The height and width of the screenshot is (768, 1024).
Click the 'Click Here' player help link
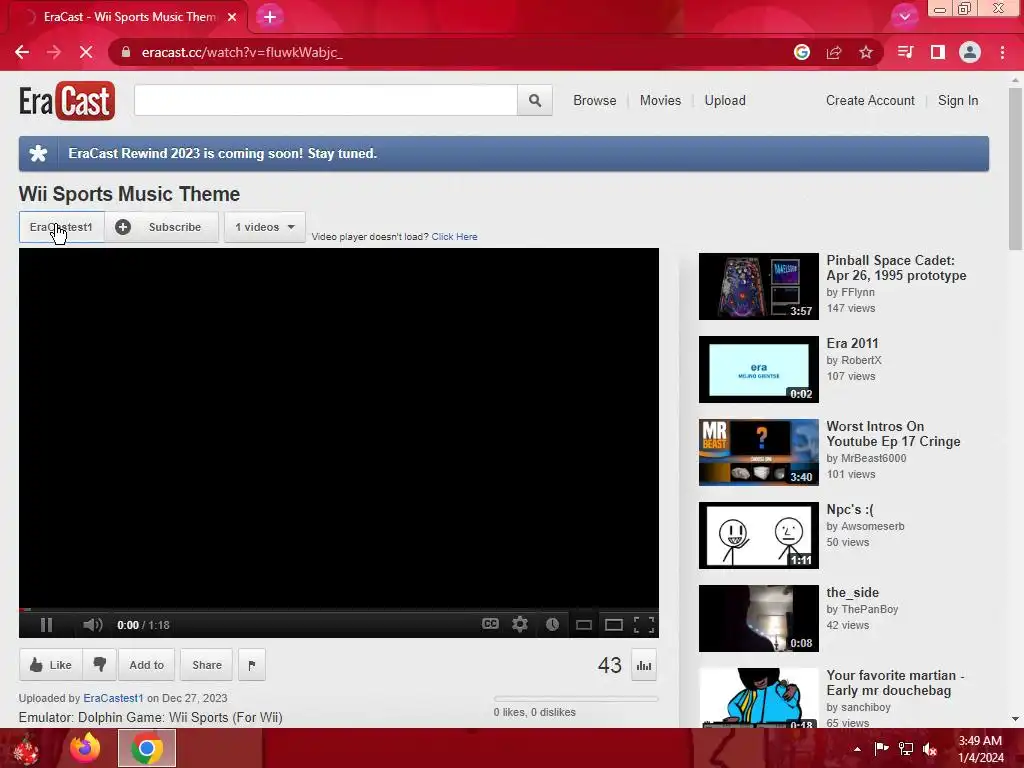pos(455,236)
